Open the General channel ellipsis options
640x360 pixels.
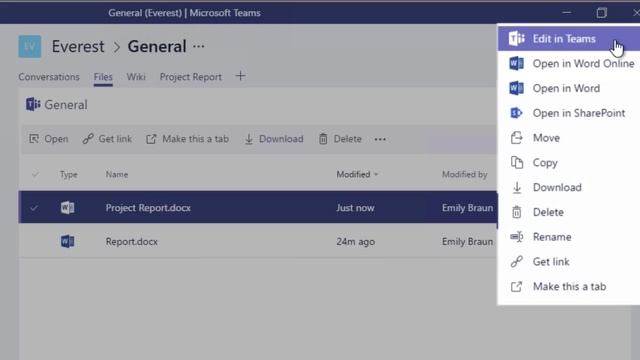199,46
